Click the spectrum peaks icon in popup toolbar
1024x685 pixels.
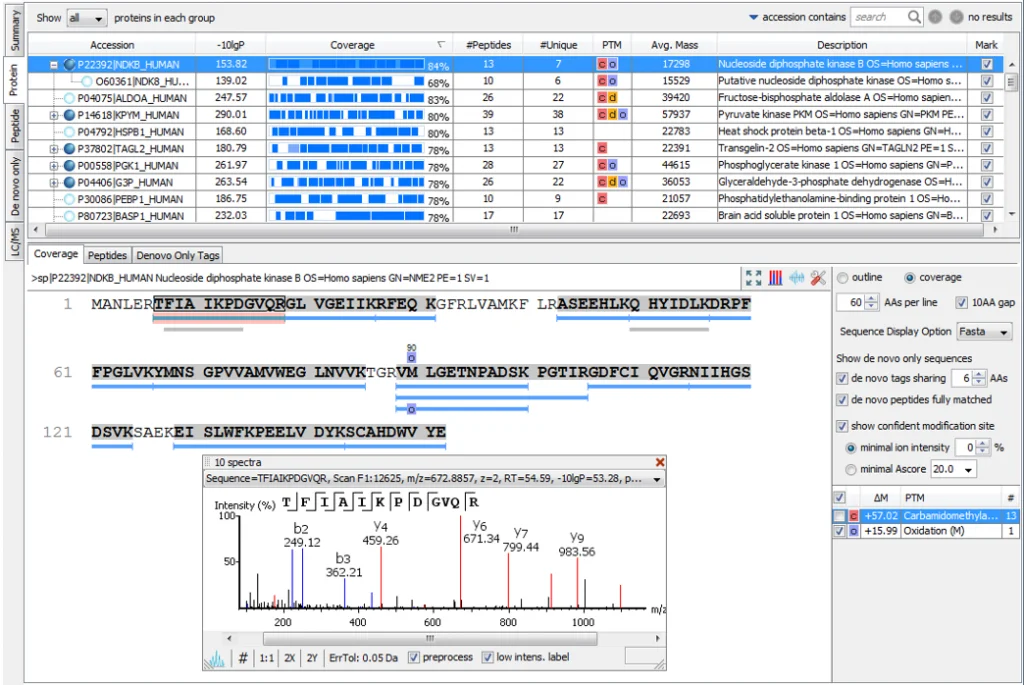point(216,658)
